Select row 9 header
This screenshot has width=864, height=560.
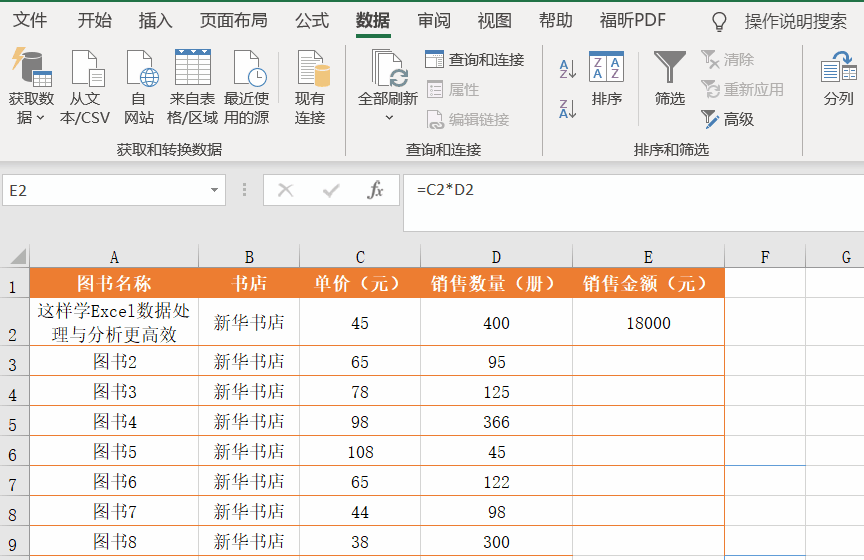14,541
